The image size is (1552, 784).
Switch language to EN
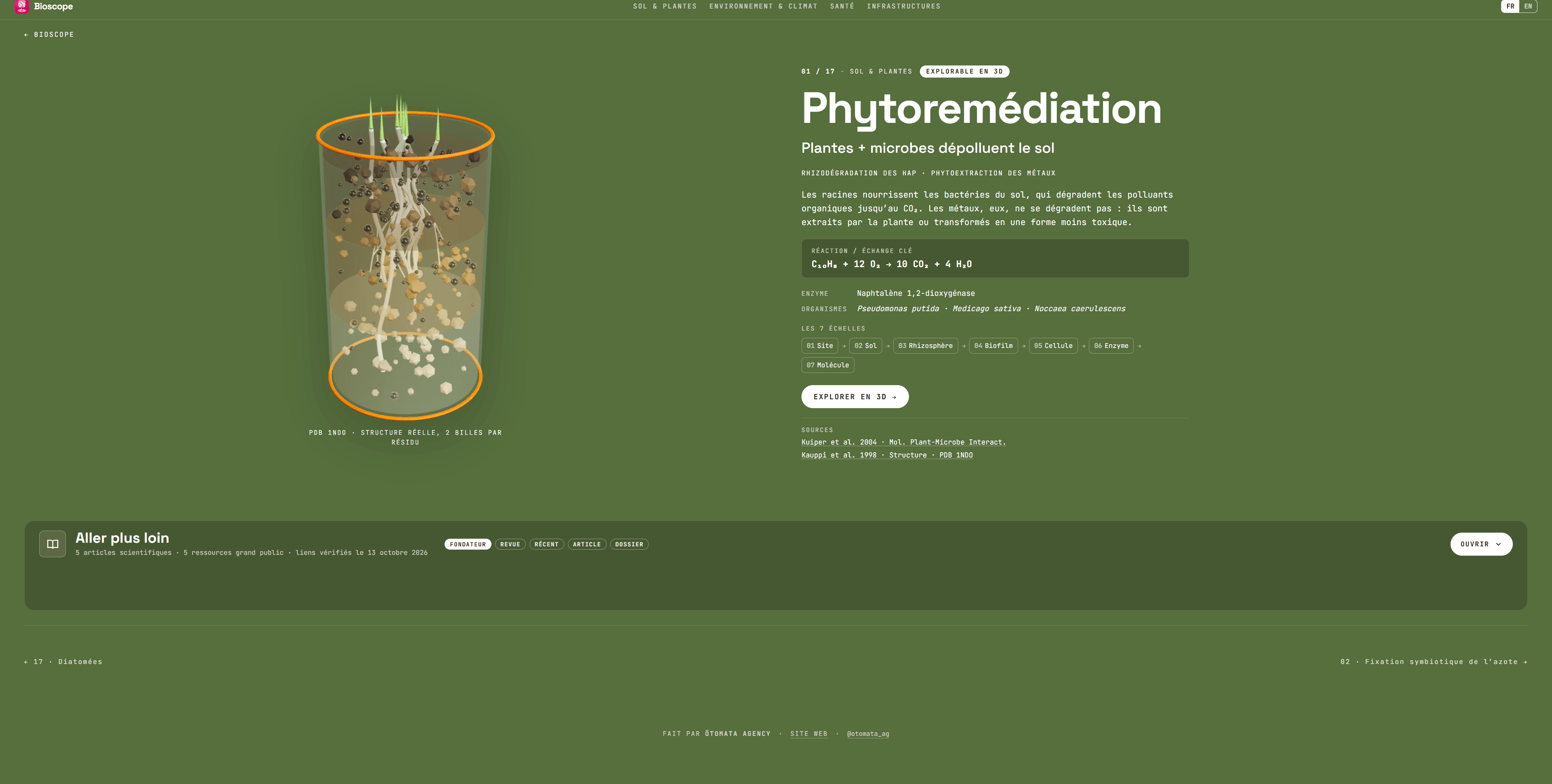[1528, 6]
